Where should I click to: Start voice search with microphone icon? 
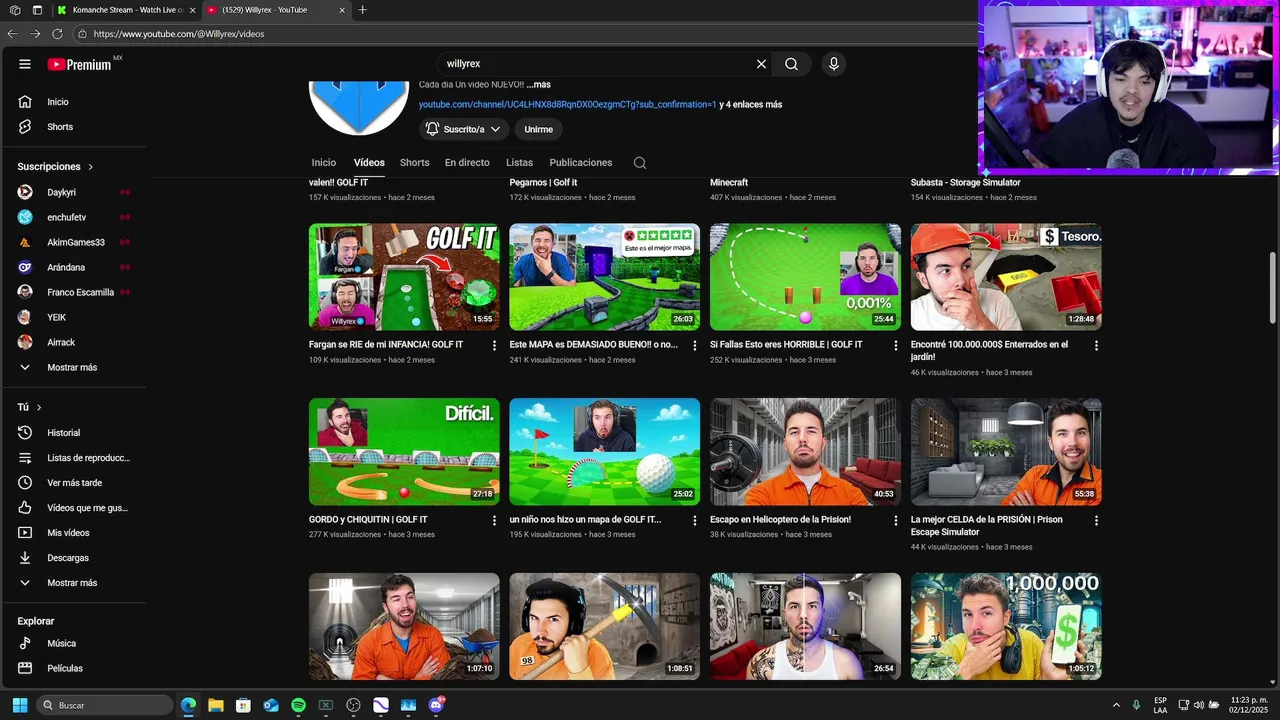[834, 64]
